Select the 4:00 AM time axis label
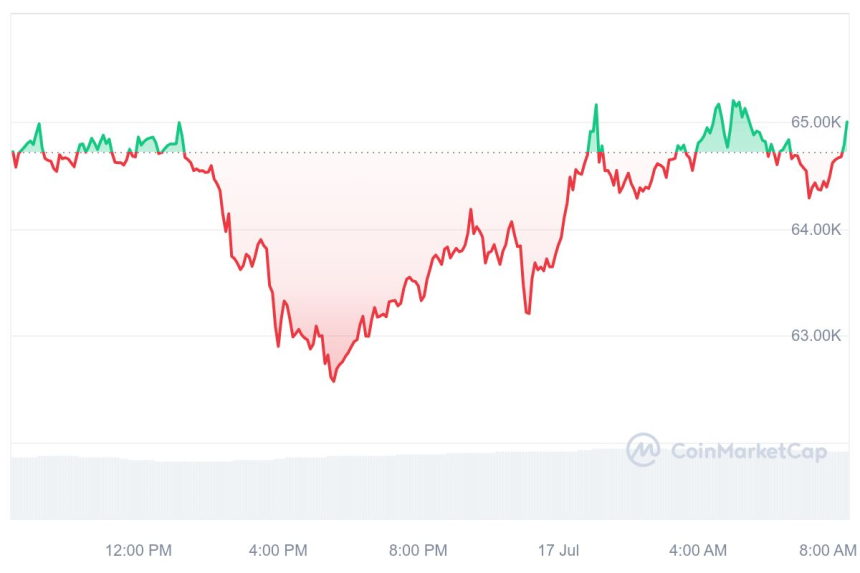Viewport: 860px width, 573px height. pyautogui.click(x=698, y=550)
